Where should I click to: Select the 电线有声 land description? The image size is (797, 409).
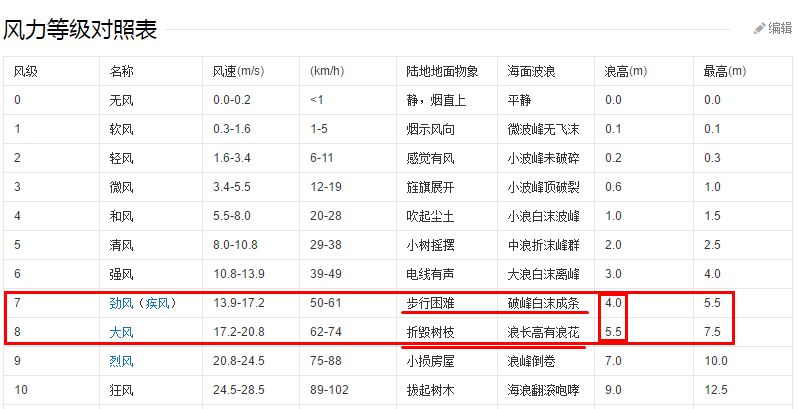pyautogui.click(x=431, y=274)
